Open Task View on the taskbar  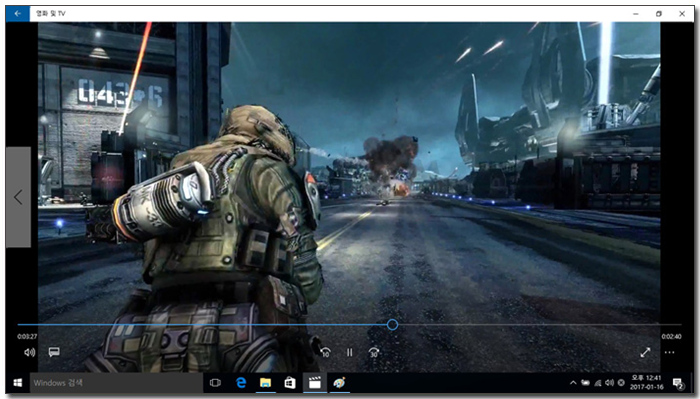215,383
